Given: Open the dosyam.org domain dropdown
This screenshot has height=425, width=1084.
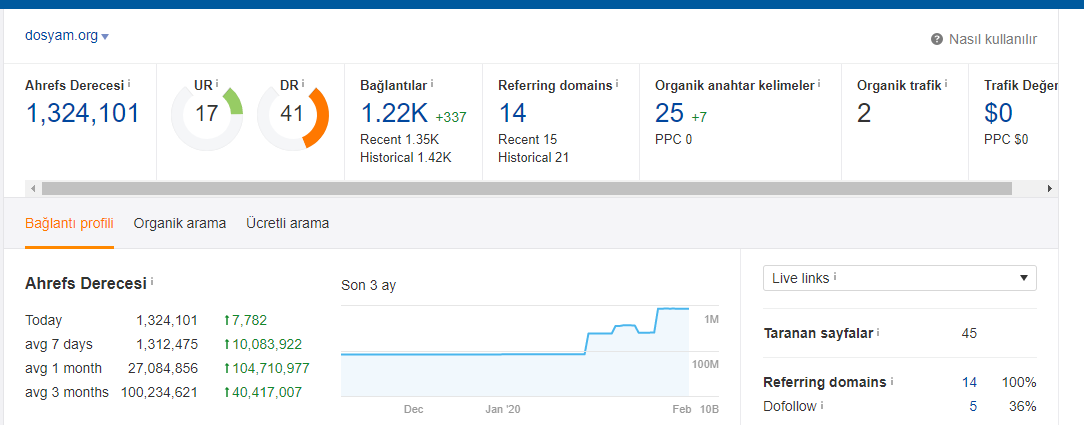Looking at the screenshot, I should (x=67, y=36).
